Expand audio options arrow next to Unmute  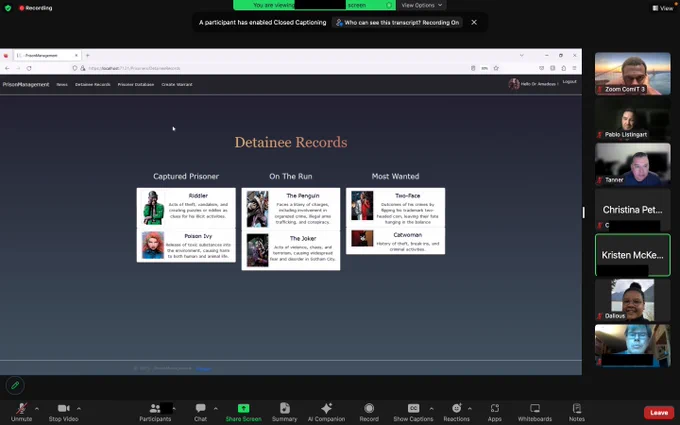tap(37, 409)
